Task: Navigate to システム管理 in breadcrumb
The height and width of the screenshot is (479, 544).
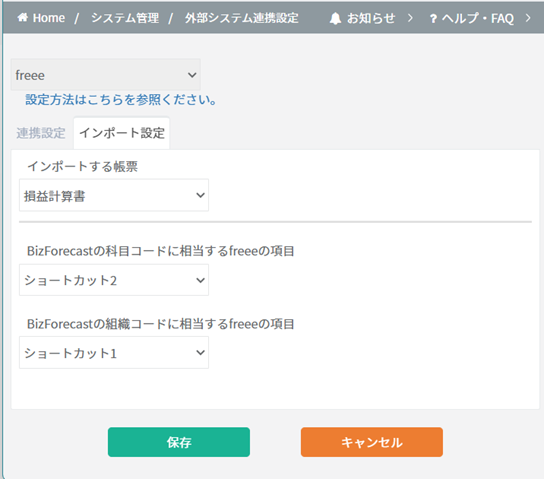Action: [125, 18]
